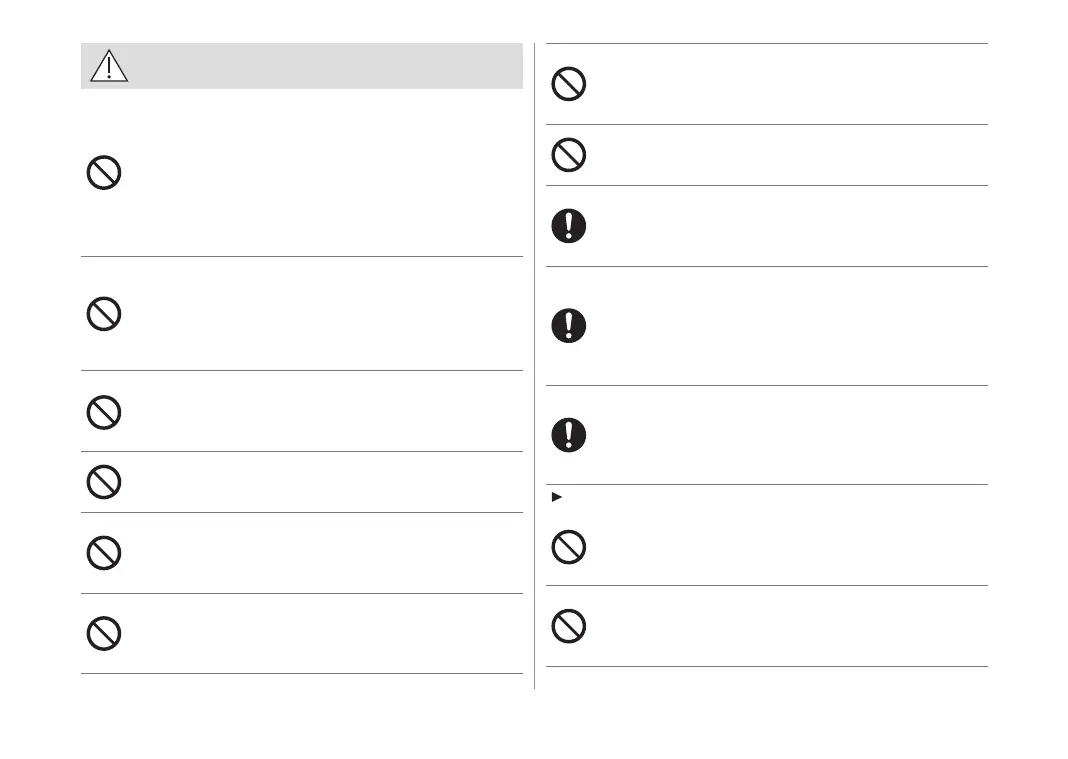Click the vertical divider between the two columns
The image size is (1068, 759).
click(x=535, y=360)
